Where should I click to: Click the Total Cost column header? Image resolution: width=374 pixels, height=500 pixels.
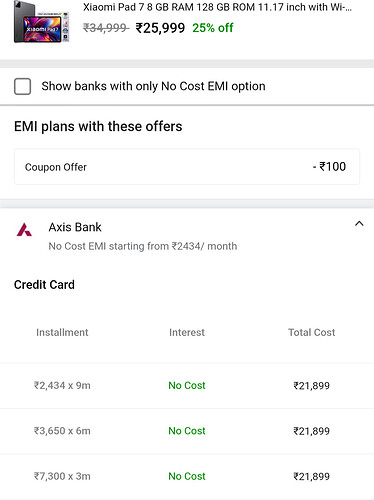tap(312, 332)
